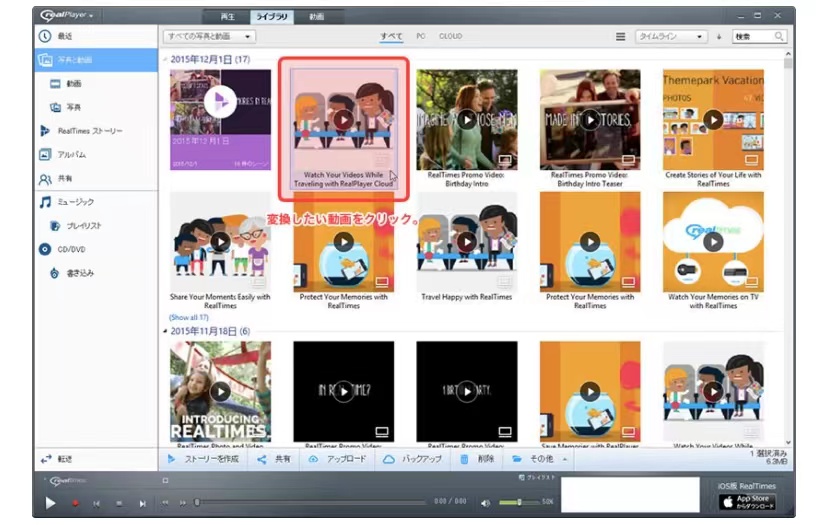Select 写真と動画 in the sidebar
827x525 pixels.
point(96,60)
